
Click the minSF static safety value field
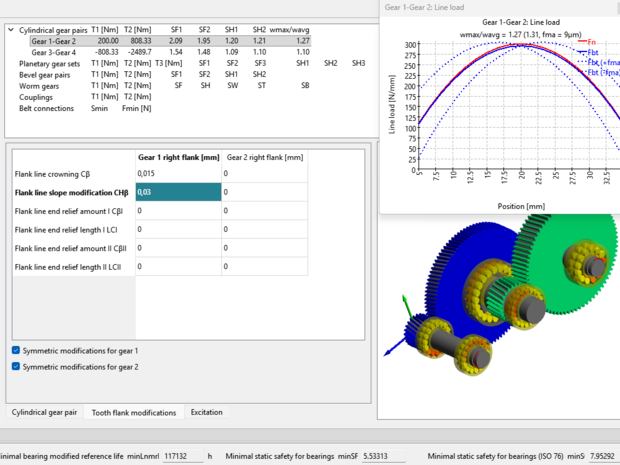pyautogui.click(x=380, y=456)
